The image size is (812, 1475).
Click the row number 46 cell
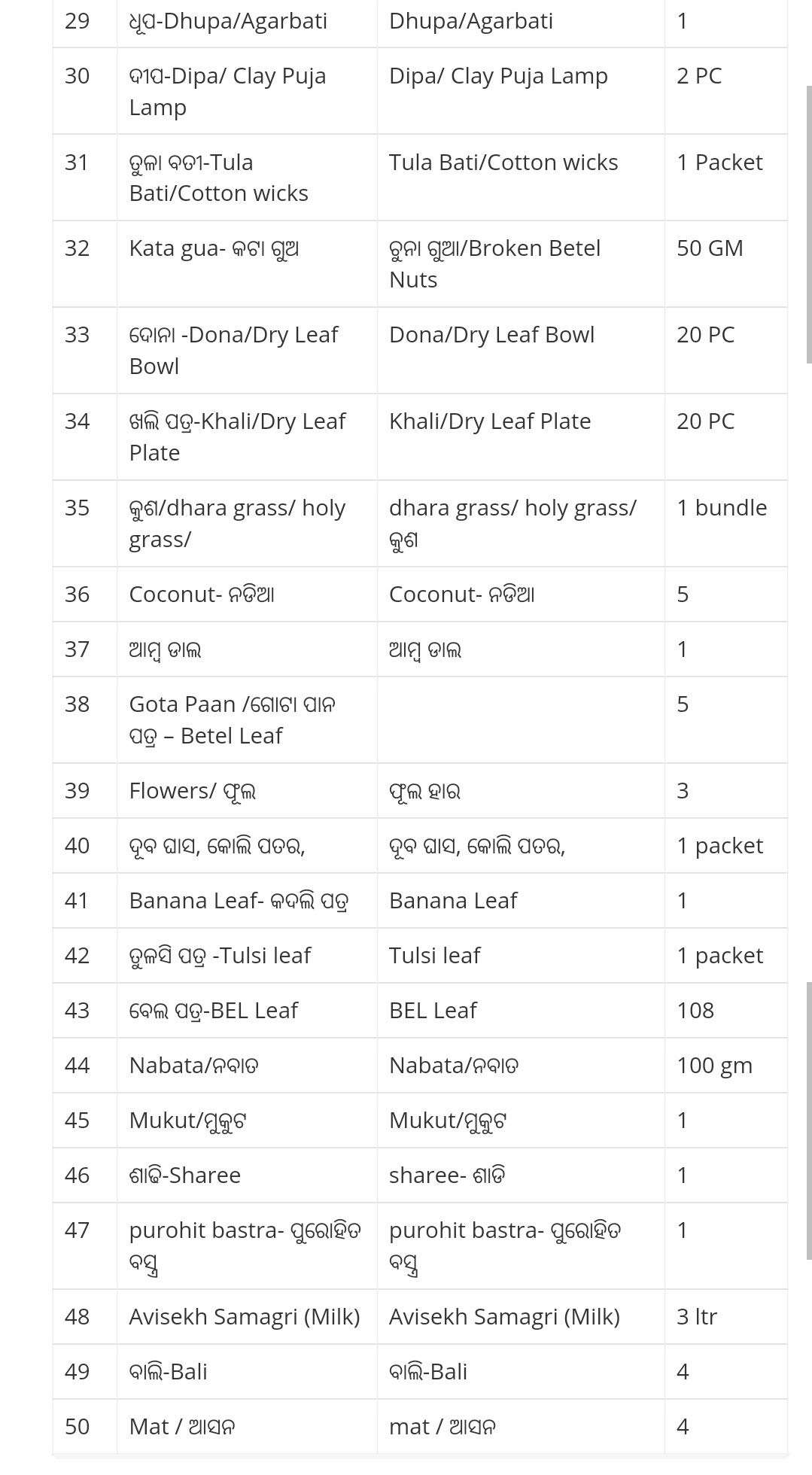point(78,1175)
